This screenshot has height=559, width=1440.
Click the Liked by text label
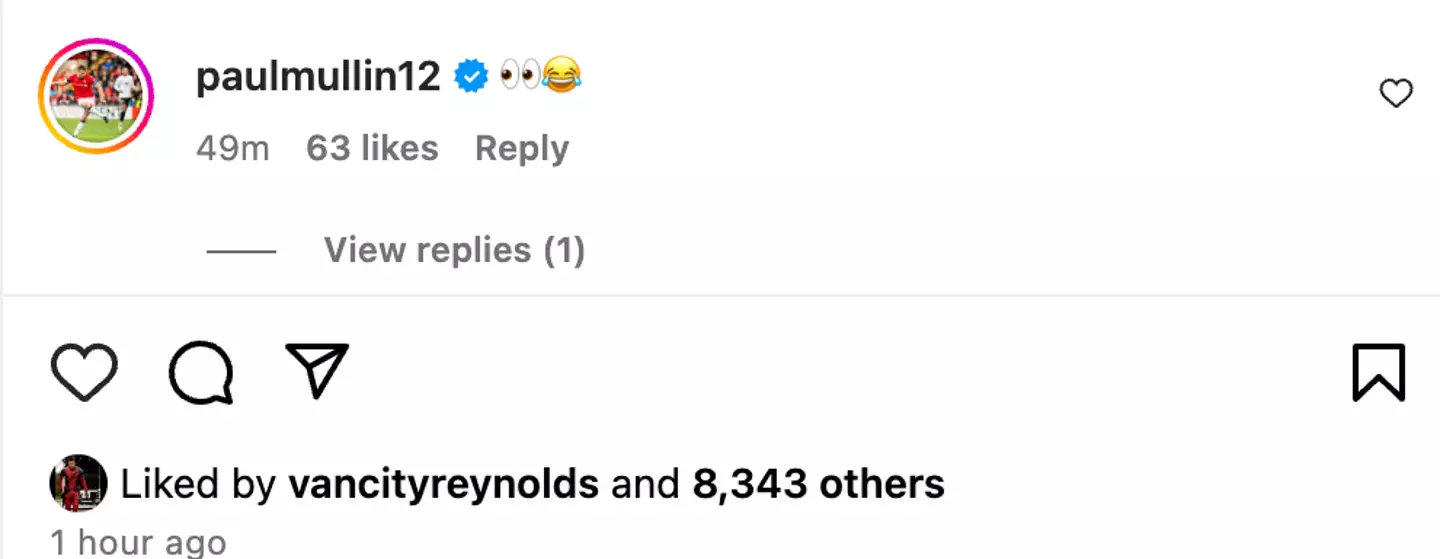point(198,485)
